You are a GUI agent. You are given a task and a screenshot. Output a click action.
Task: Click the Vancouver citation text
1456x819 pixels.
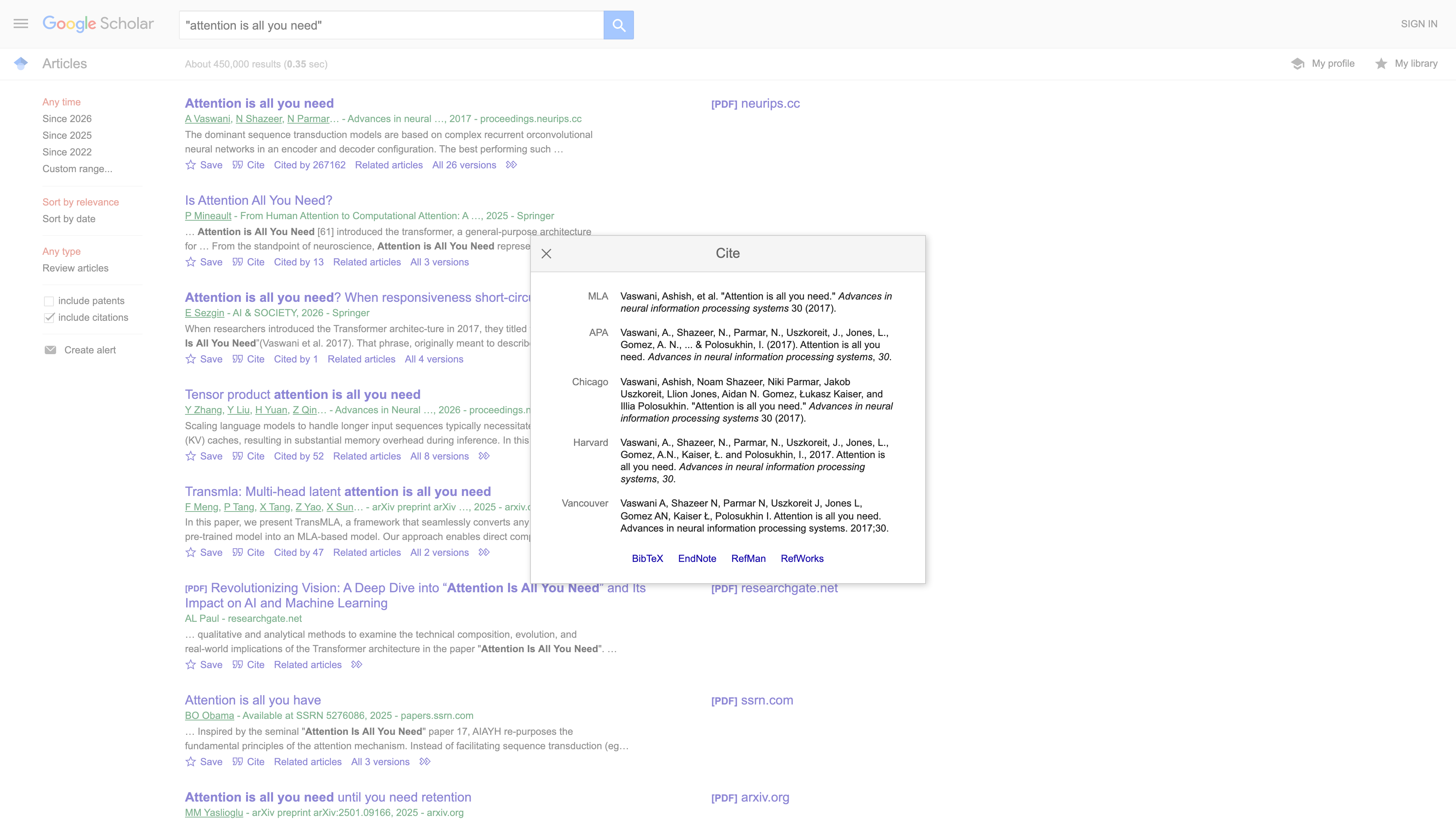coord(755,516)
